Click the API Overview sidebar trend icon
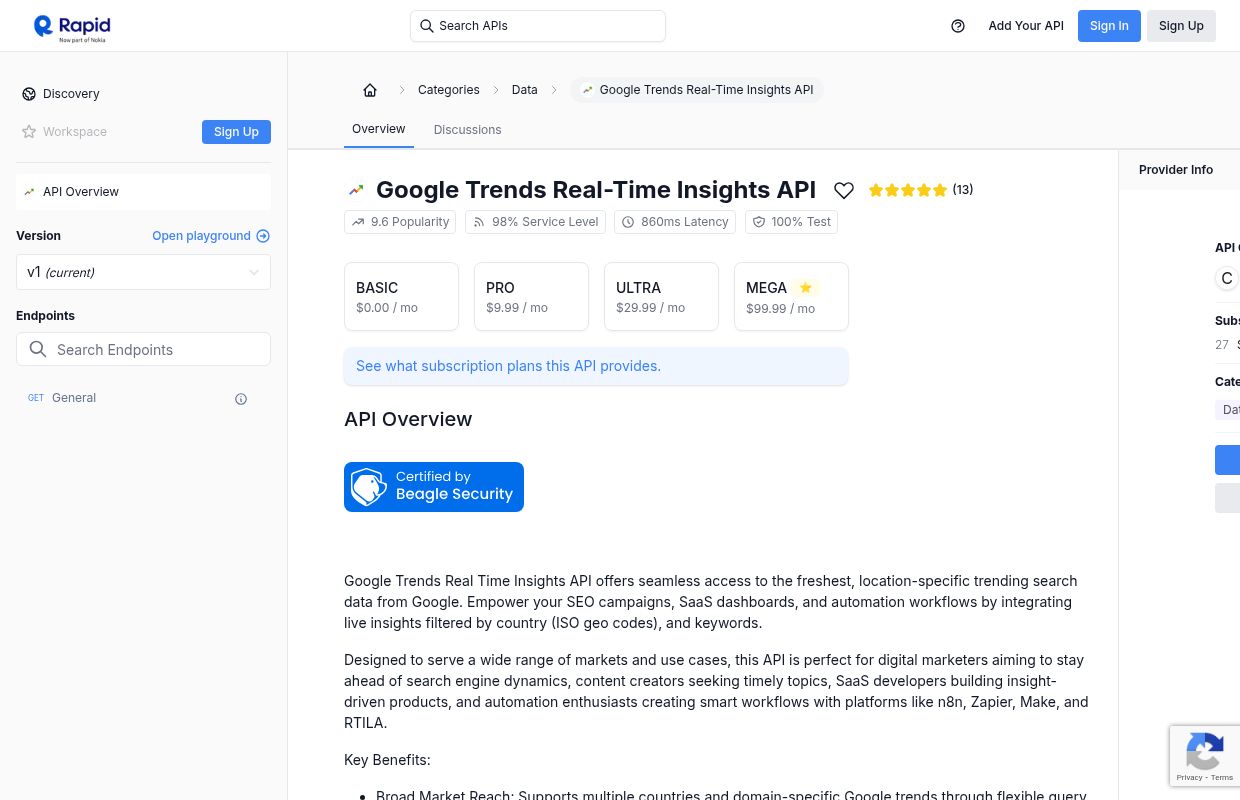Image resolution: width=1240 pixels, height=800 pixels. [29, 192]
